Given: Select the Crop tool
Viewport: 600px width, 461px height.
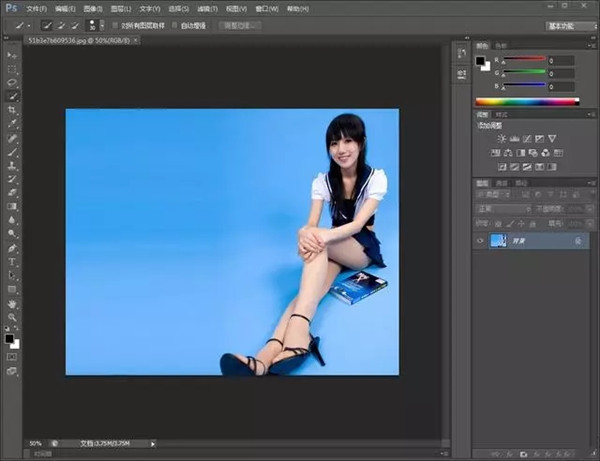Looking at the screenshot, I should [x=12, y=110].
